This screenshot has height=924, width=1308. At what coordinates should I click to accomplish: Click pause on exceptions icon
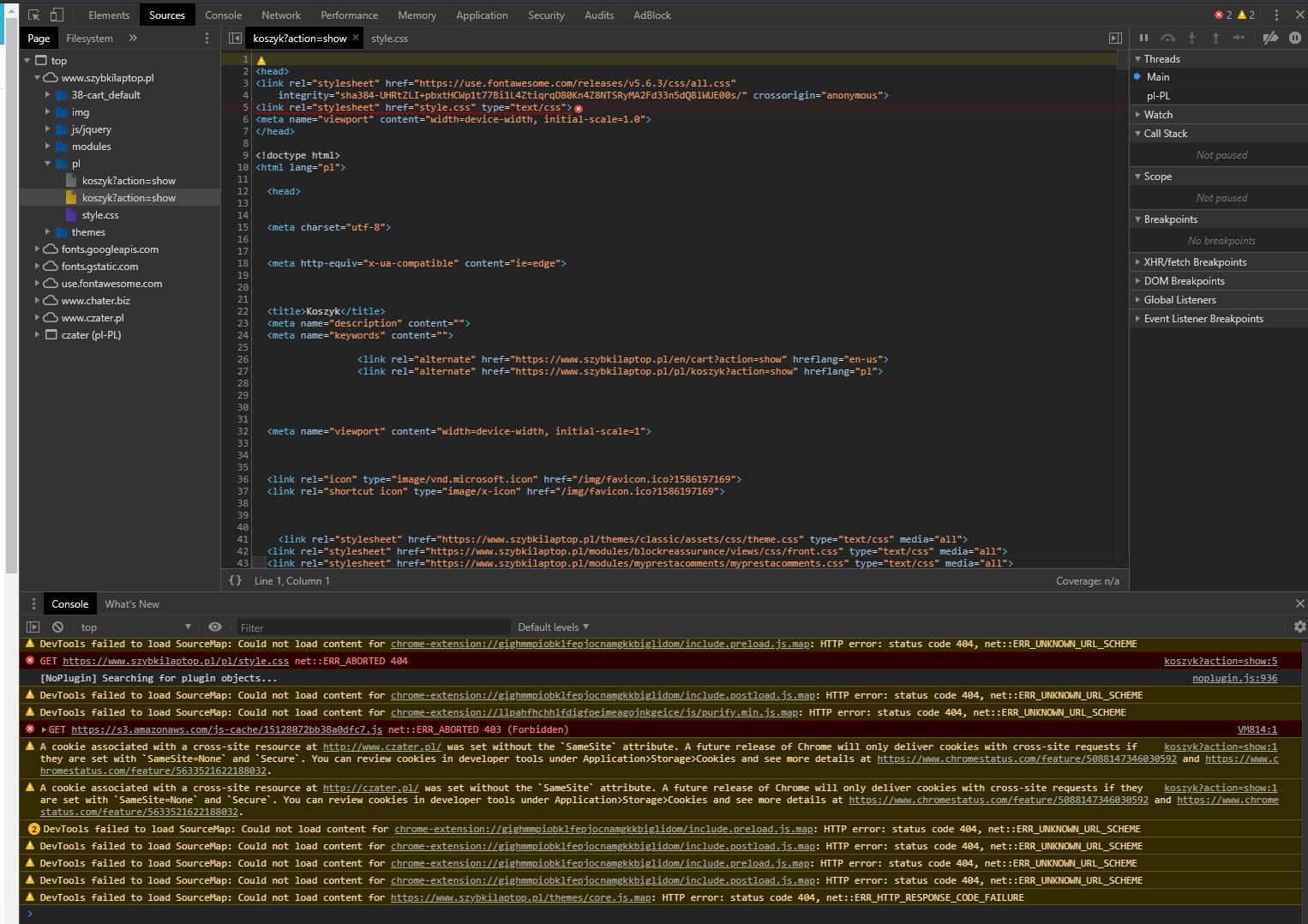(x=1294, y=38)
